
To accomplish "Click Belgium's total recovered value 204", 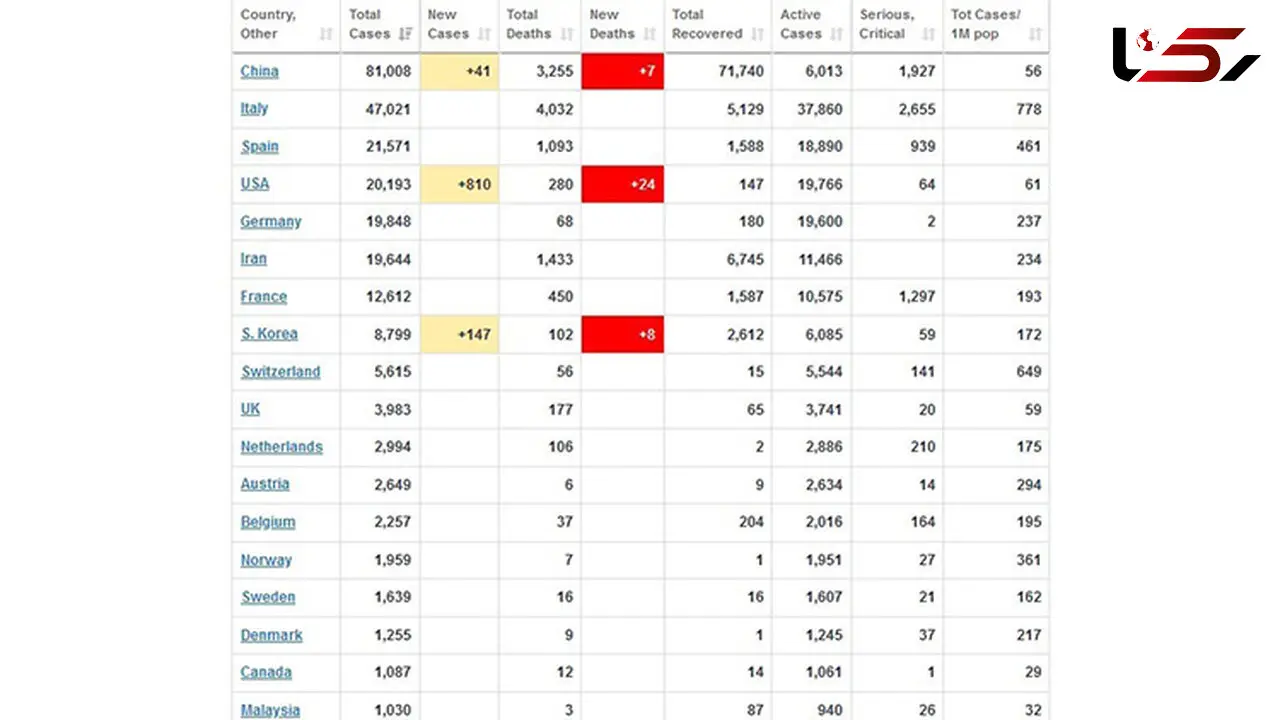I will [x=751, y=522].
